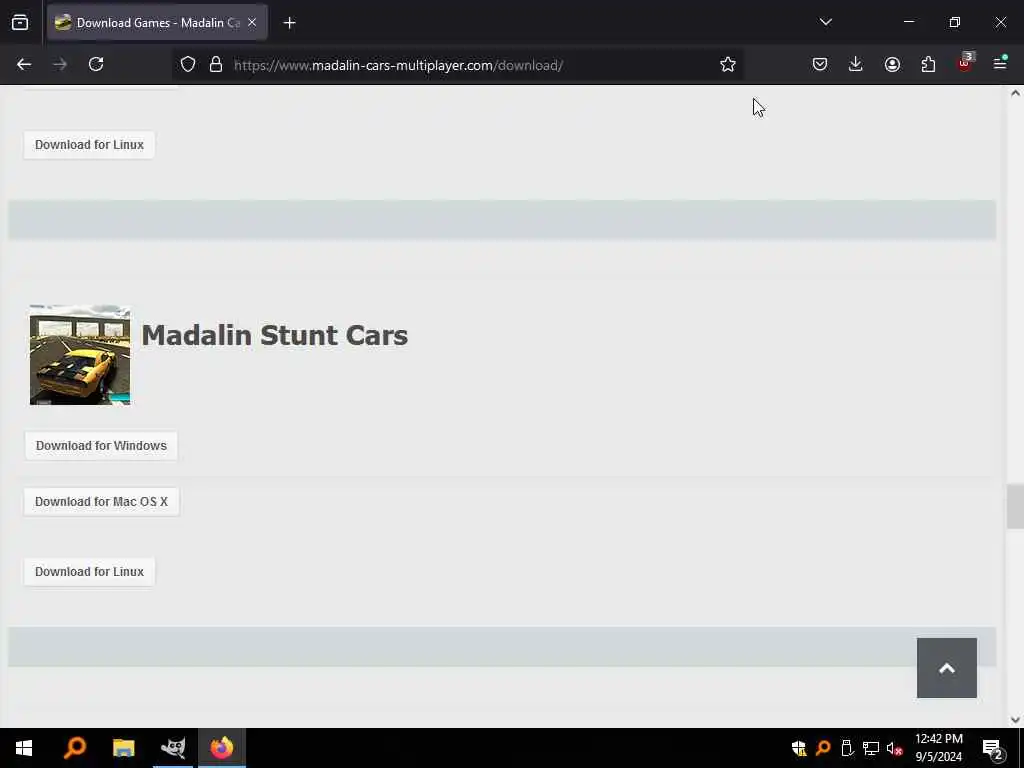Open the Windows Start menu
Viewport: 1024px width, 768px height.
pos(24,748)
